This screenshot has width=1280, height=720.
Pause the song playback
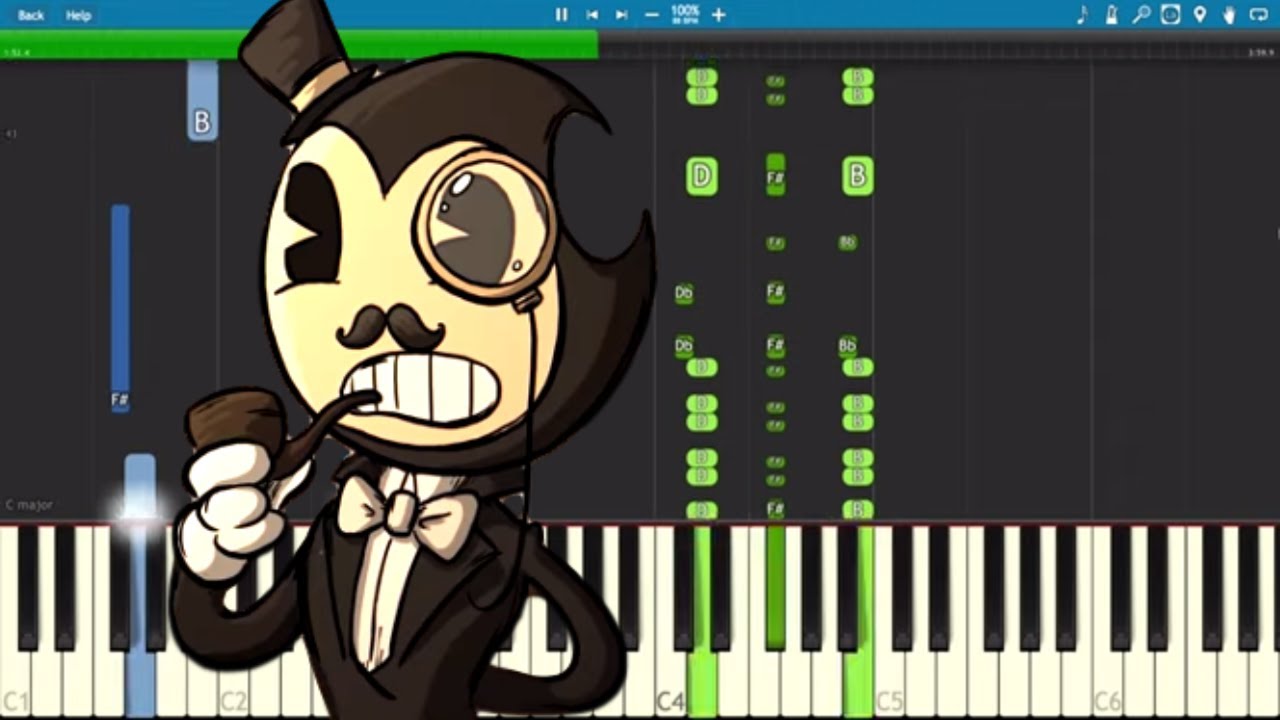(x=561, y=14)
